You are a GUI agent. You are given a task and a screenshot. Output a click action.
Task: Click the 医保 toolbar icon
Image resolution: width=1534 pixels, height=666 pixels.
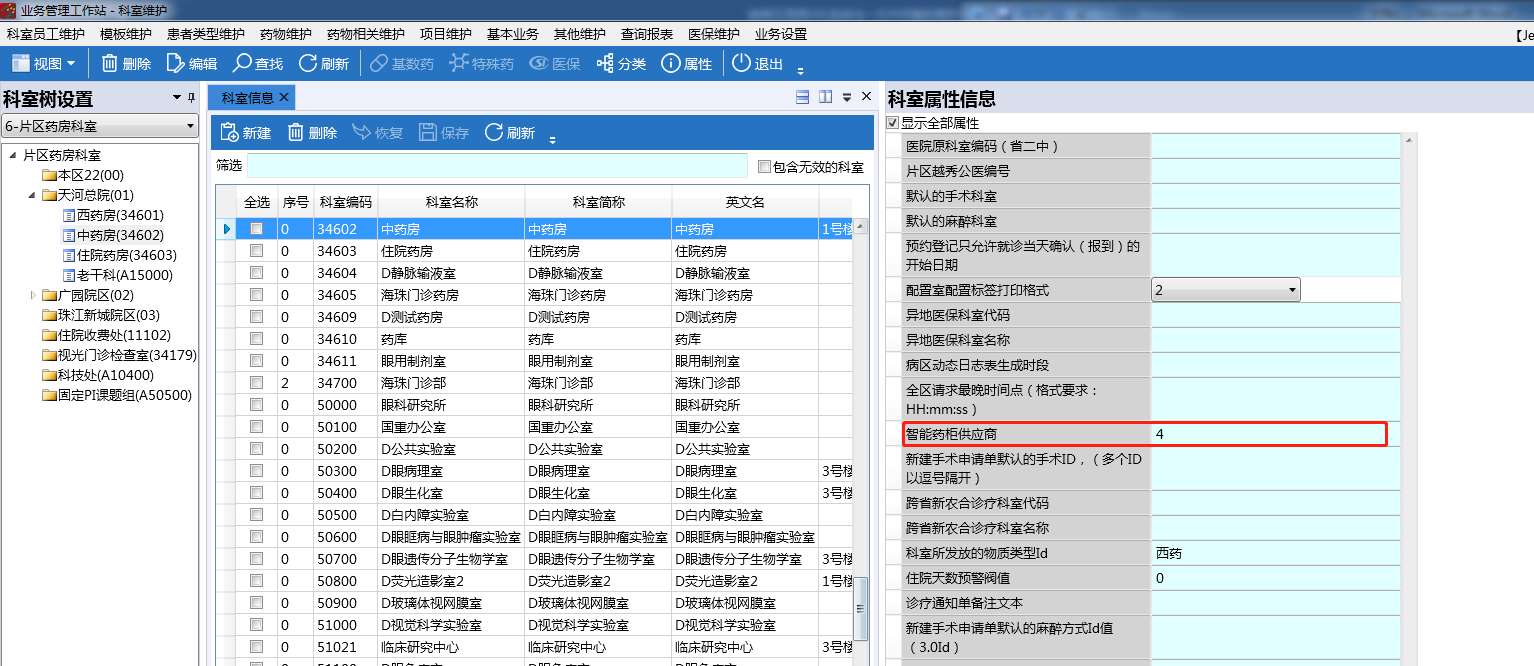click(538, 63)
